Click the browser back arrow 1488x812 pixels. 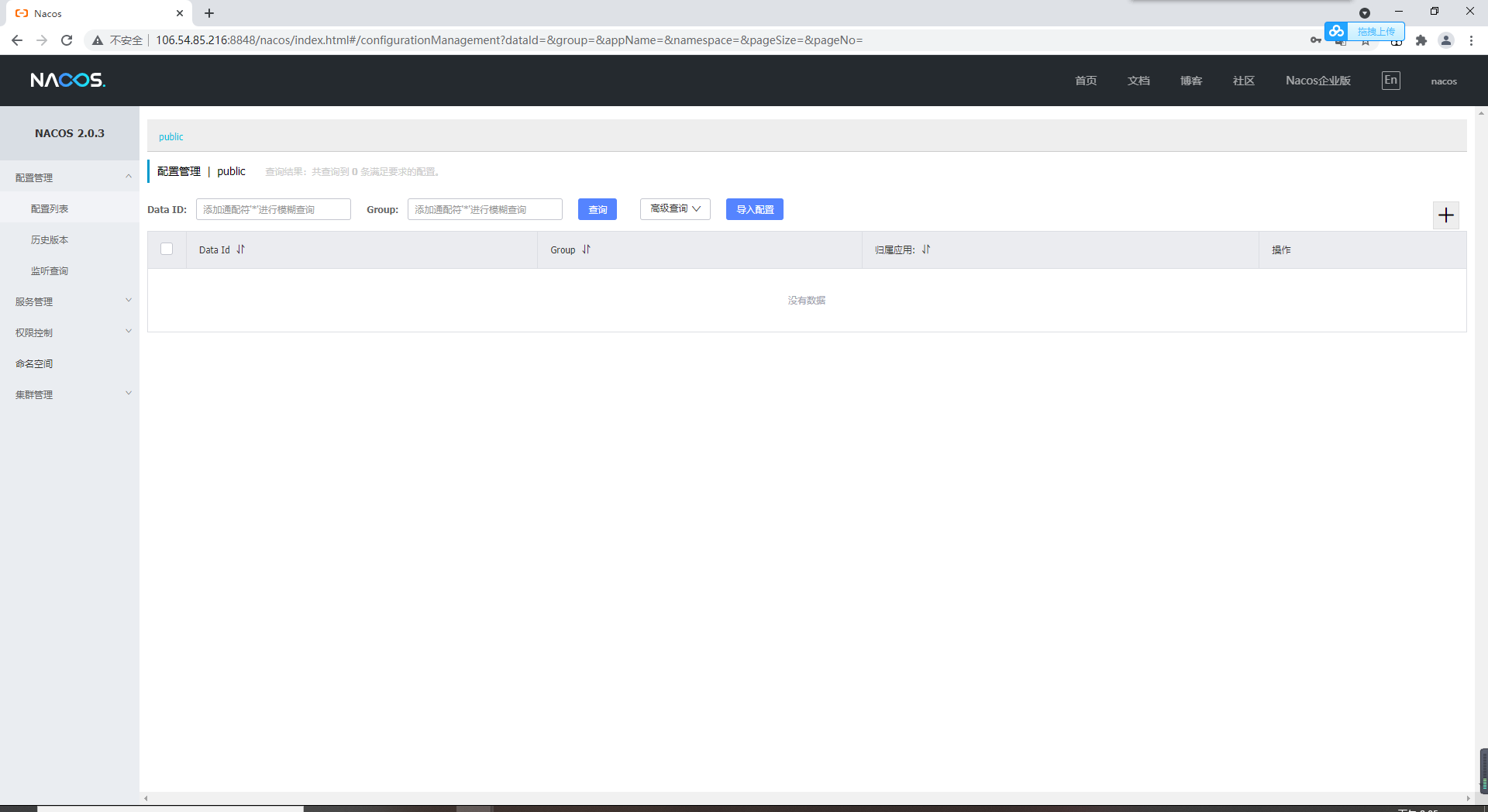(17, 40)
